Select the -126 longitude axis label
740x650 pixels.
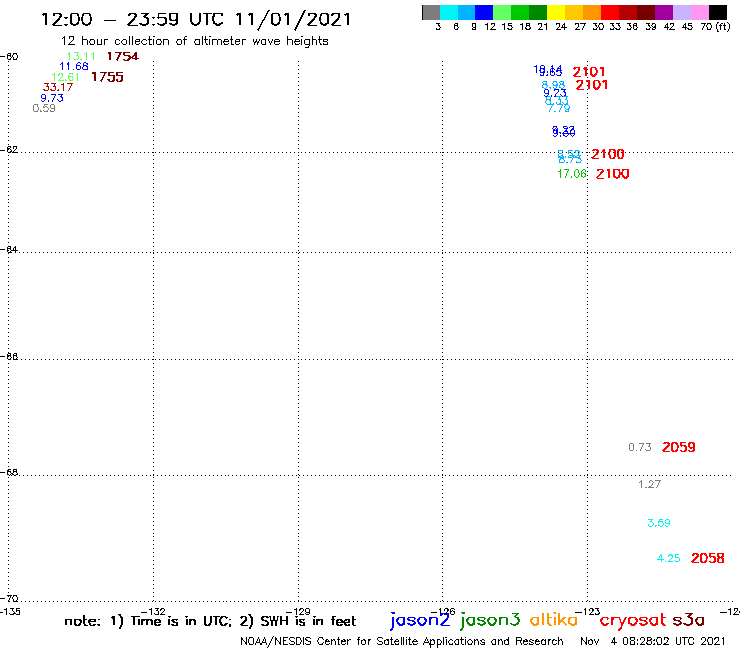[443, 612]
